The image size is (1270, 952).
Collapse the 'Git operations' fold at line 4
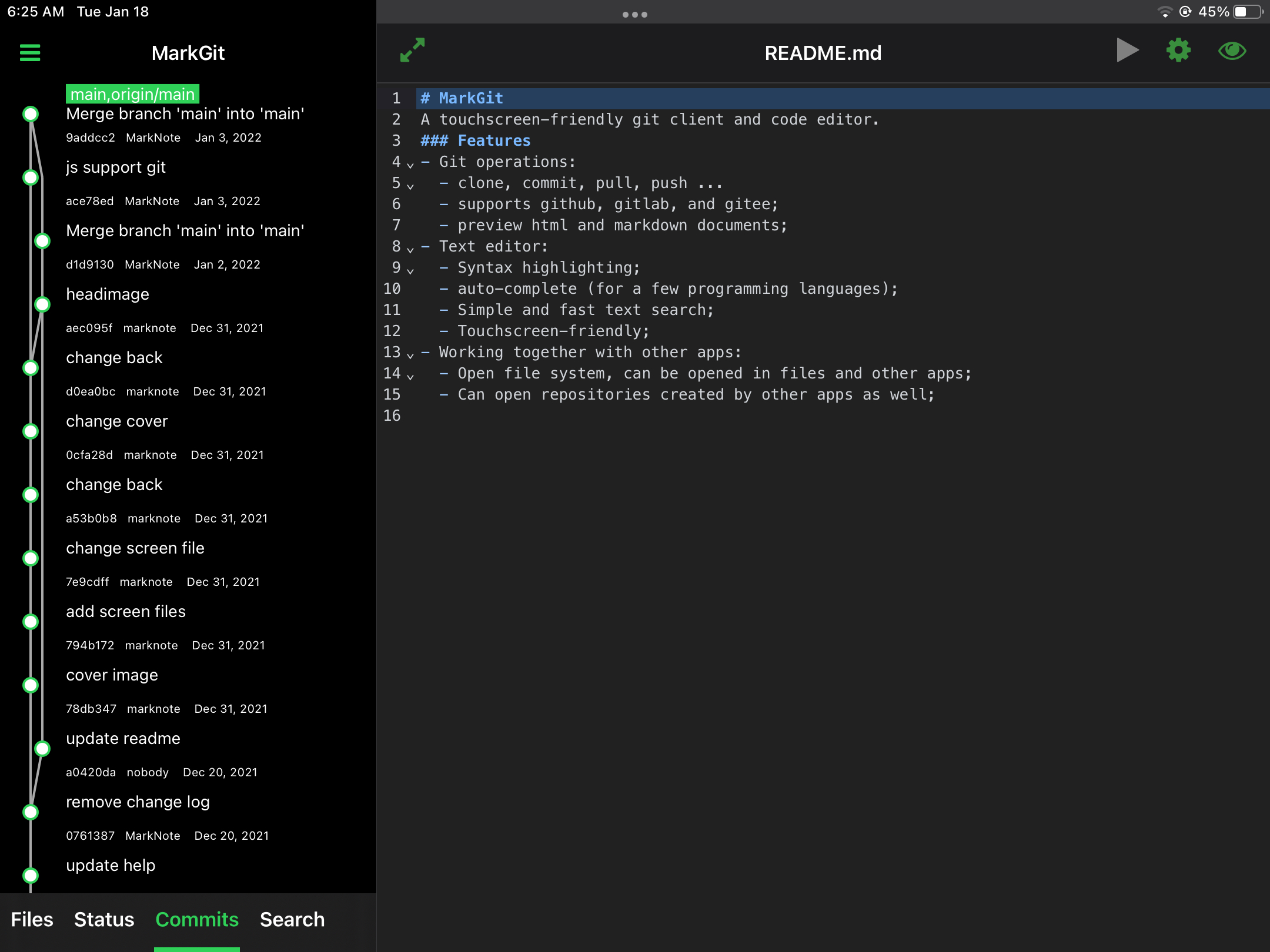tap(410, 165)
